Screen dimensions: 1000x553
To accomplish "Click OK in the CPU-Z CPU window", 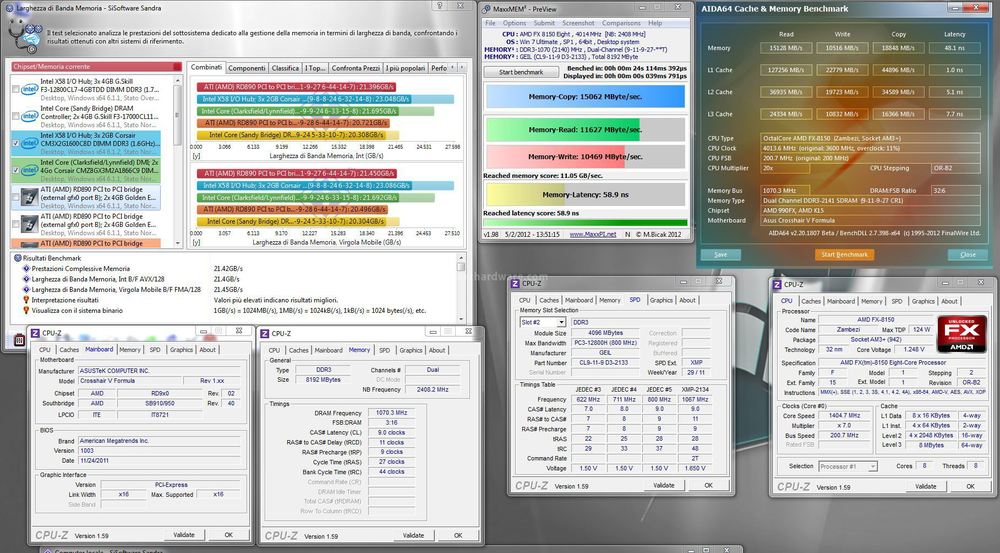I will pyautogui.click(x=970, y=486).
